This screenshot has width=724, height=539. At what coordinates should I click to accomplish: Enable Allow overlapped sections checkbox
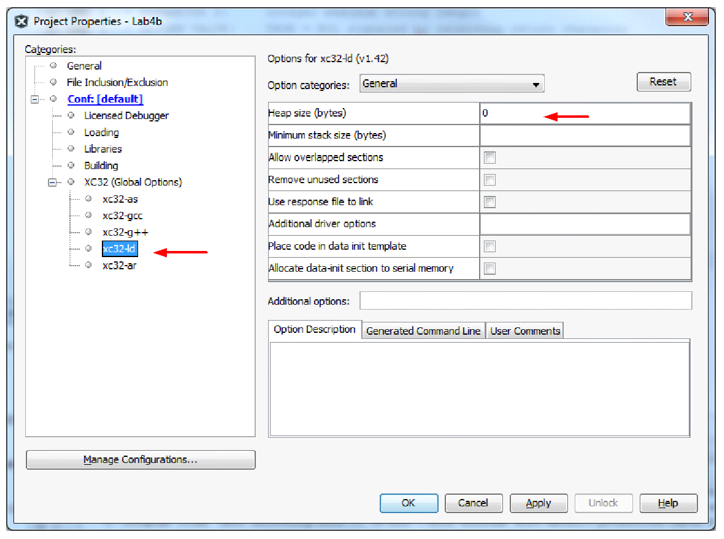(490, 157)
